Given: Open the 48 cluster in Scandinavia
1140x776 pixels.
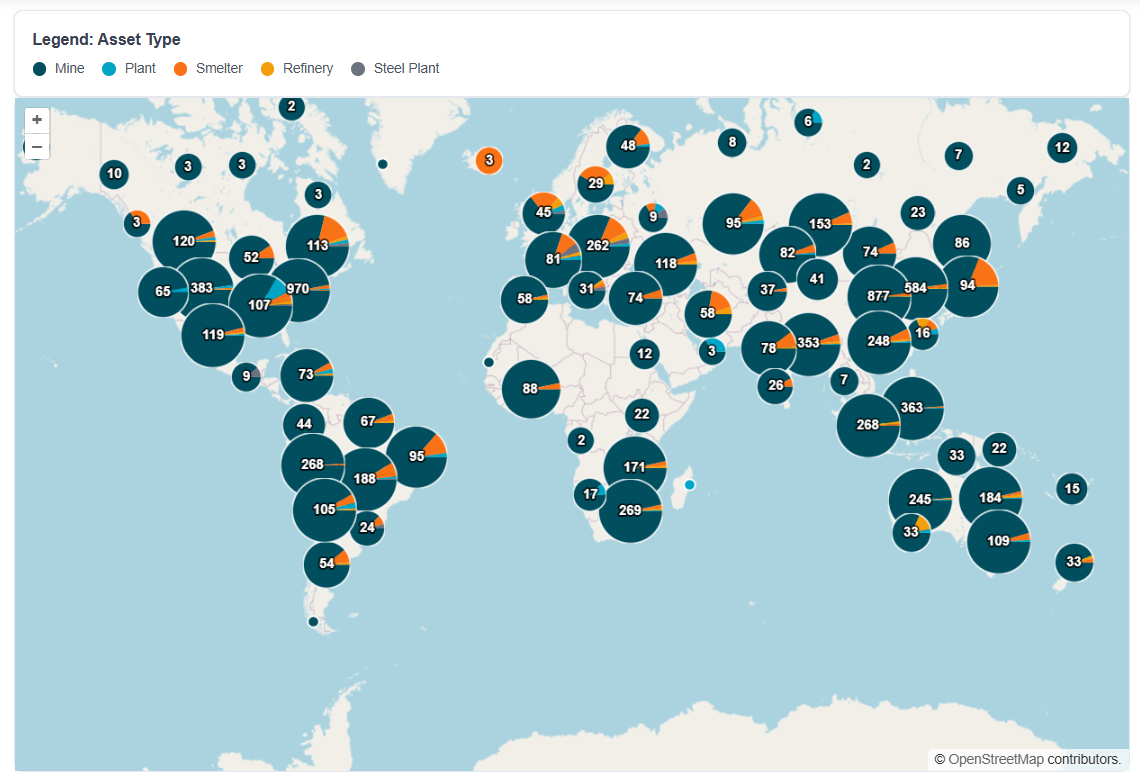Looking at the screenshot, I should [627, 146].
